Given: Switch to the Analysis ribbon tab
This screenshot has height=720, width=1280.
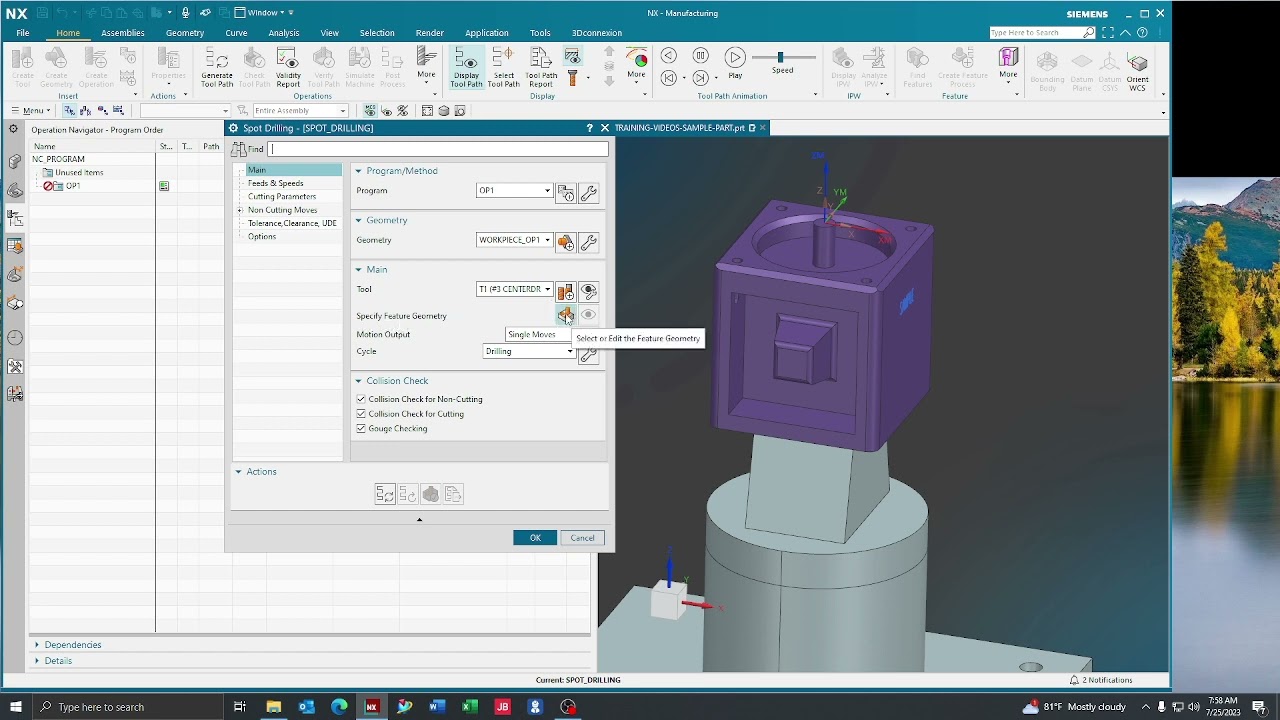Looking at the screenshot, I should coord(283,33).
